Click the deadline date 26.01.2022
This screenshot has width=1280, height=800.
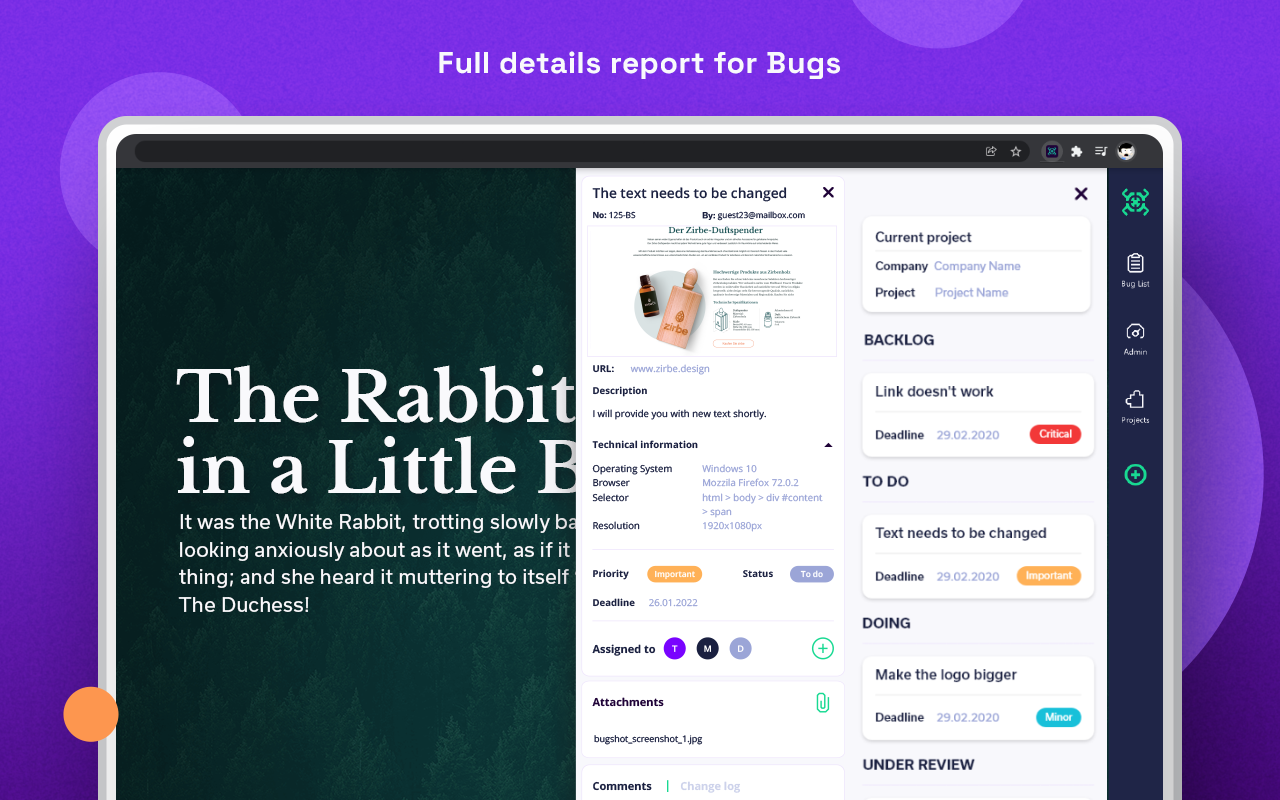click(673, 603)
